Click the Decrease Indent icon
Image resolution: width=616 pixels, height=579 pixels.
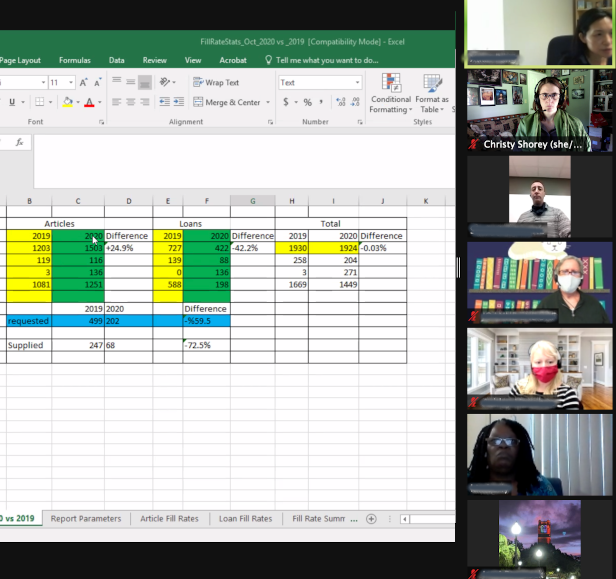point(165,102)
